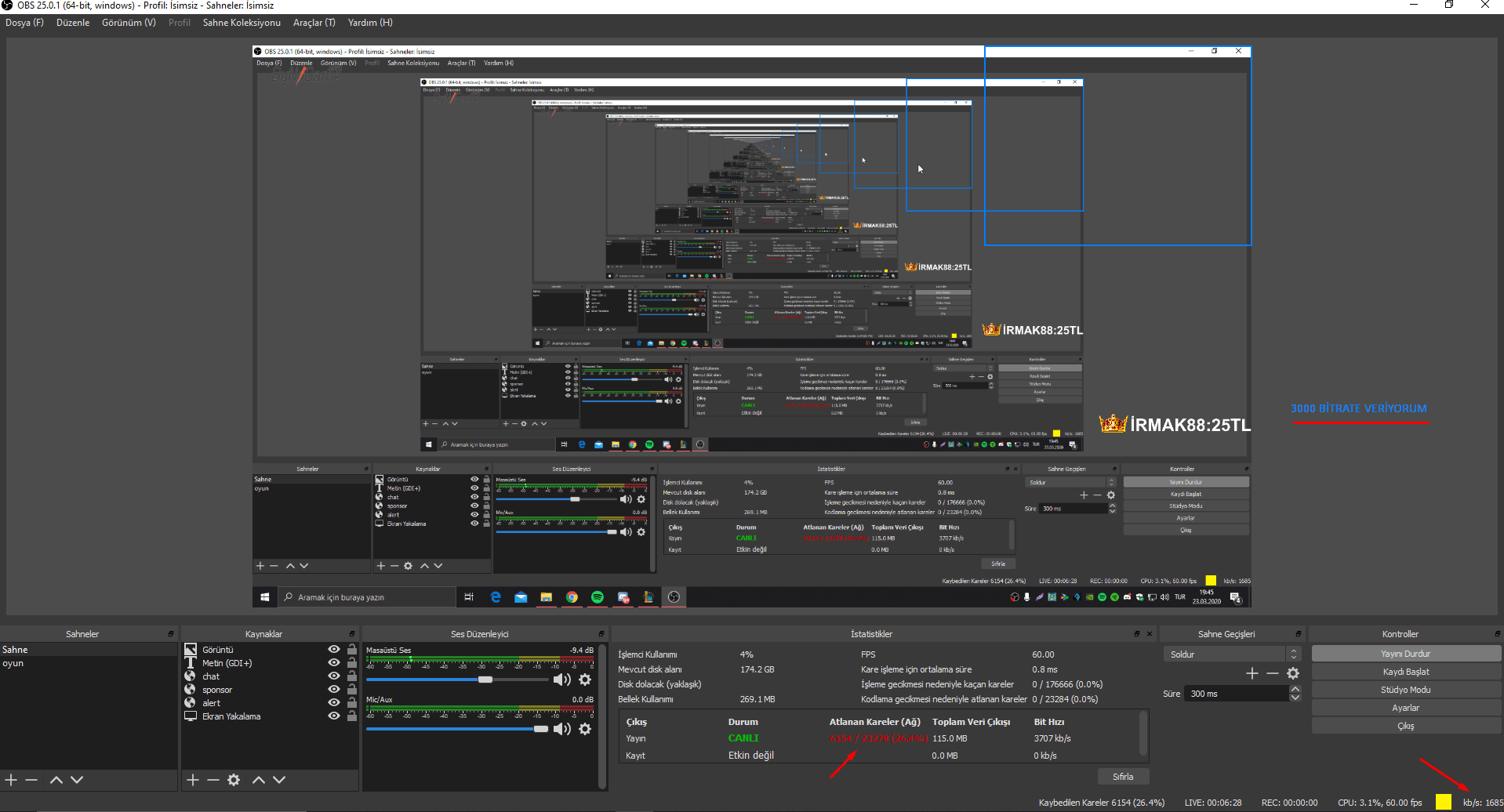Click the 3707 kb/s bitrate value
The image size is (1504, 812).
click(1052, 738)
